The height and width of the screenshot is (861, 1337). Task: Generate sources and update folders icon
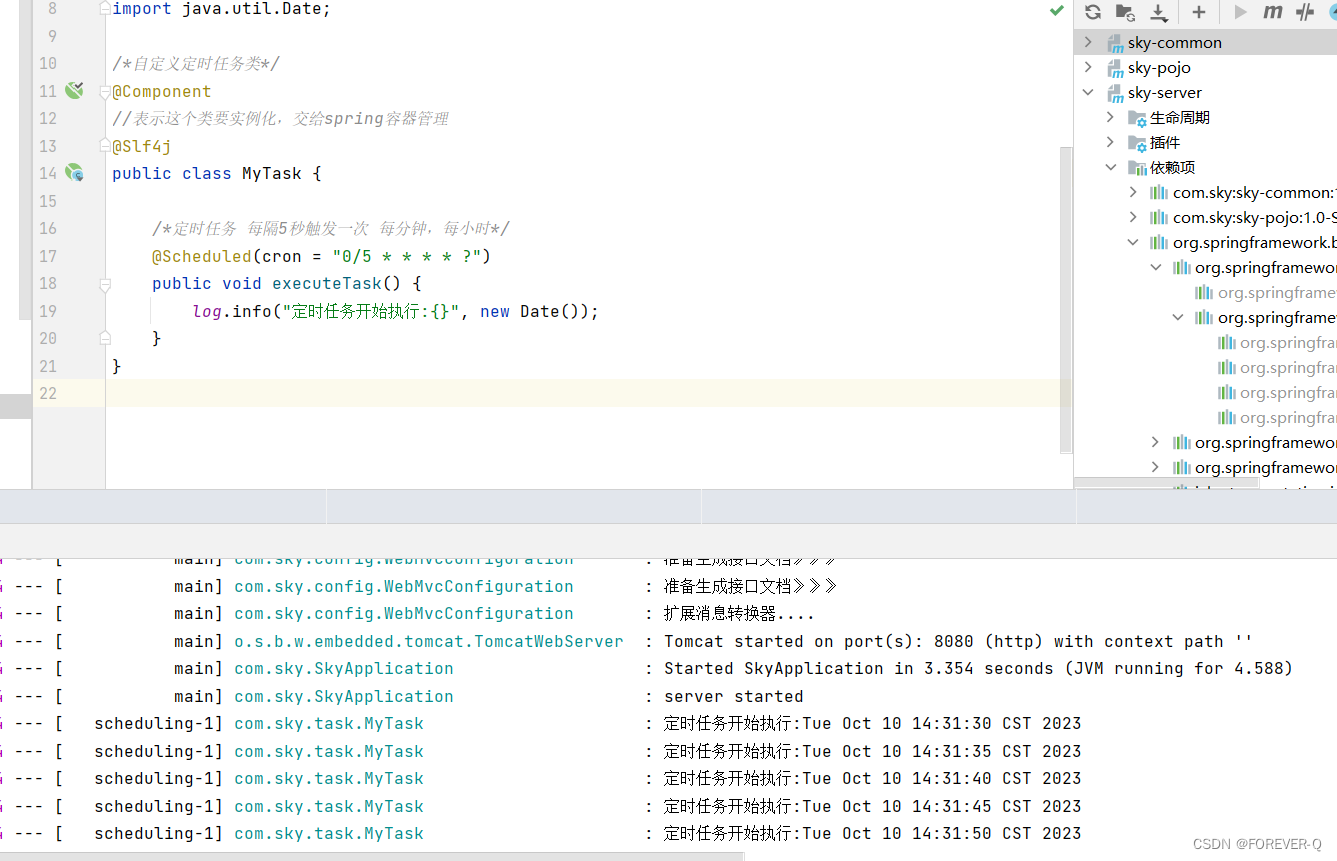coord(1125,12)
